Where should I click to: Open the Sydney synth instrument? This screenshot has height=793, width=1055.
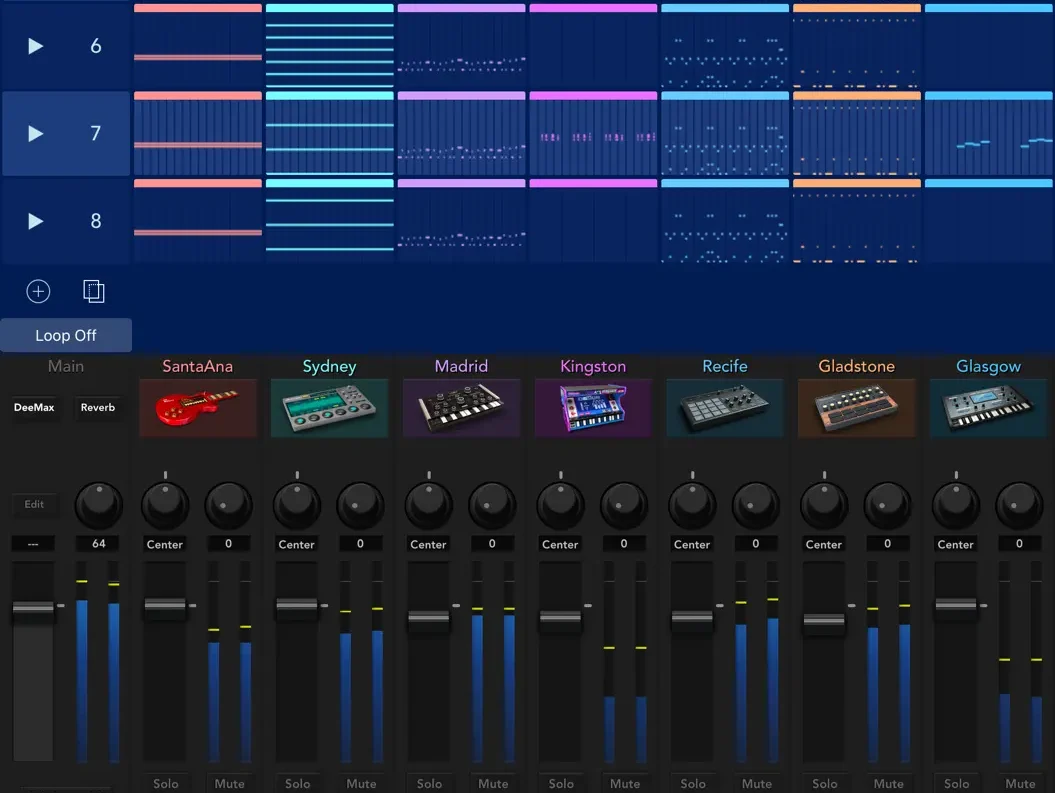pos(330,408)
